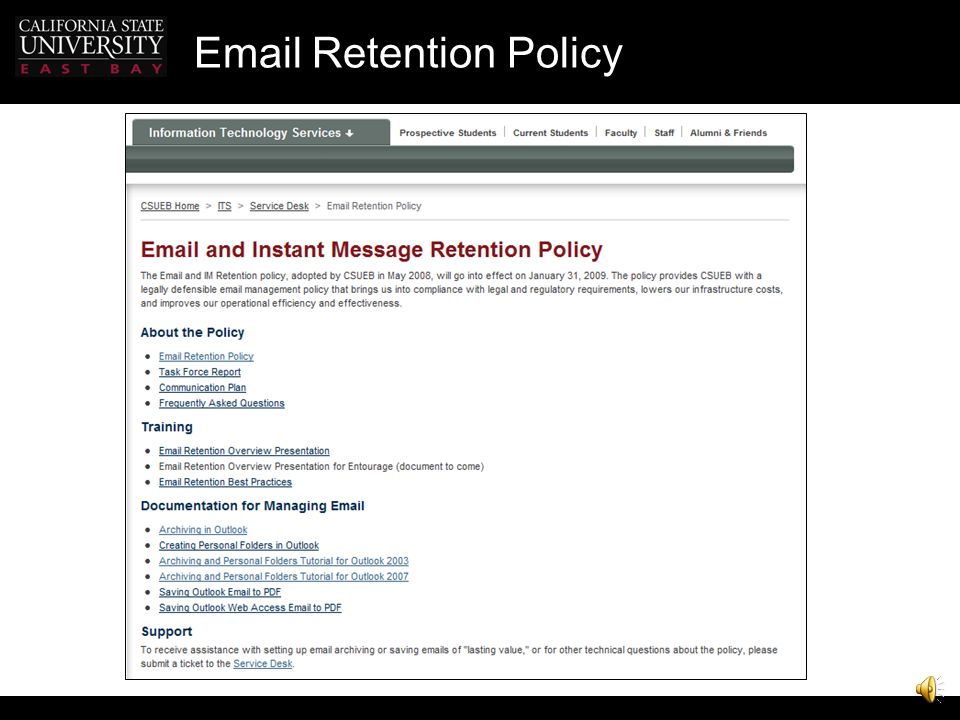Screen dimensions: 960x720
Task: Open Email Retention Overview Presentation link
Action: (244, 451)
